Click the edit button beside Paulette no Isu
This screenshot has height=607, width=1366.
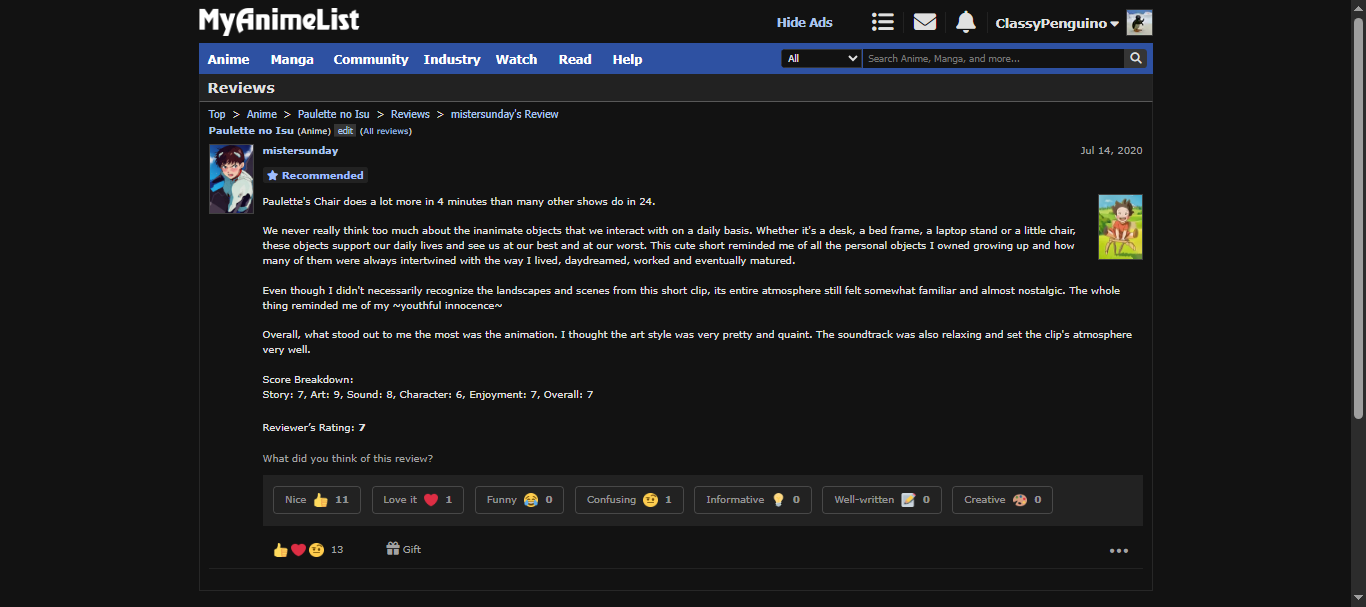345,131
